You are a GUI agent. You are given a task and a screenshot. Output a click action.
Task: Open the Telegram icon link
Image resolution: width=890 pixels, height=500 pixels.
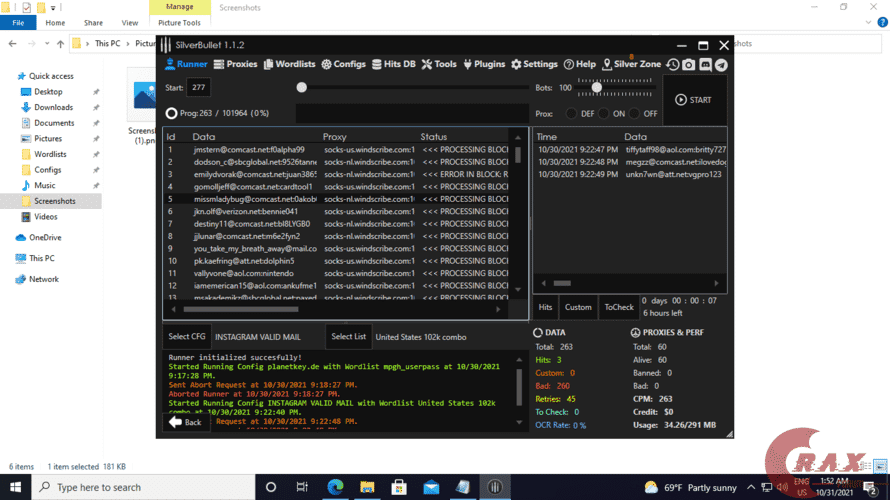coord(721,64)
